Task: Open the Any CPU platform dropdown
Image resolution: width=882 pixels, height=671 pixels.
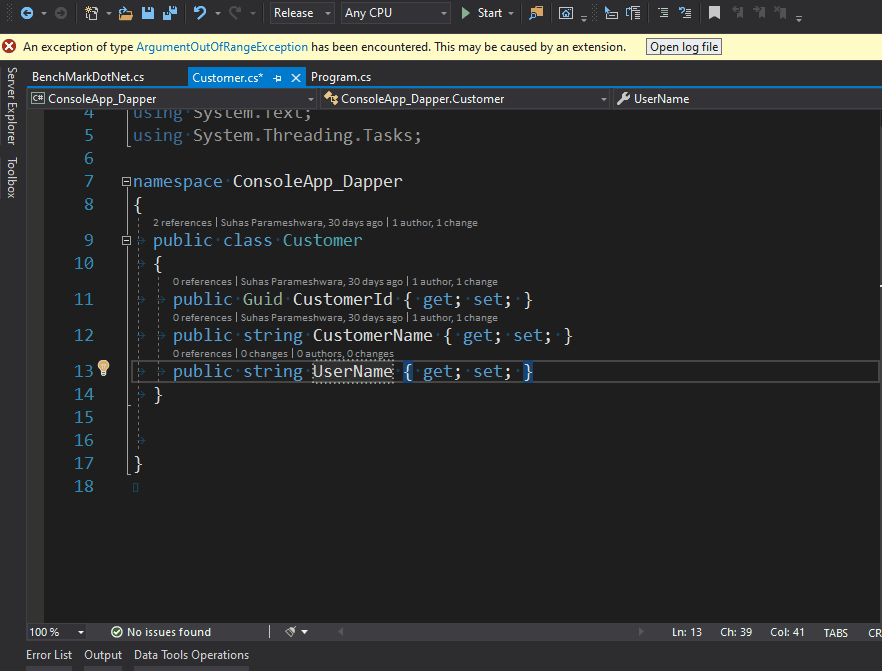Action: [x=395, y=13]
